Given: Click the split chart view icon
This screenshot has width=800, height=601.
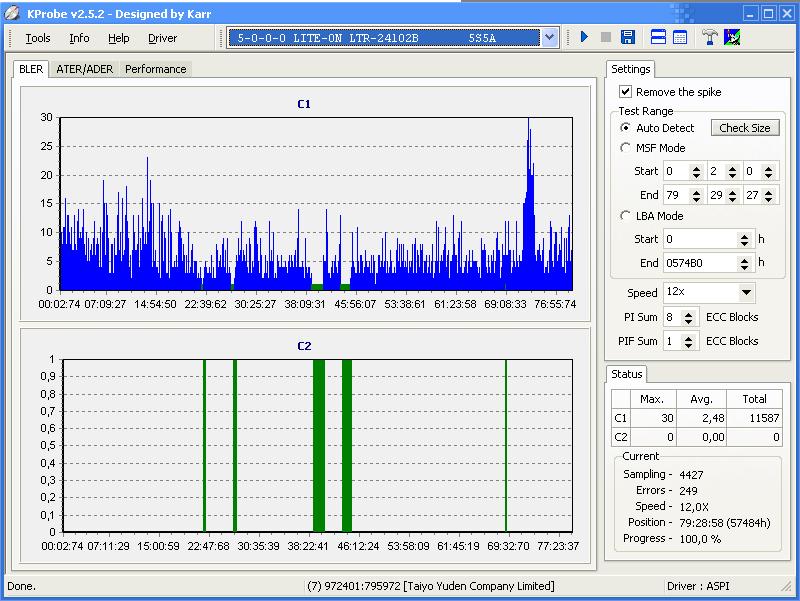Looking at the screenshot, I should coord(658,38).
